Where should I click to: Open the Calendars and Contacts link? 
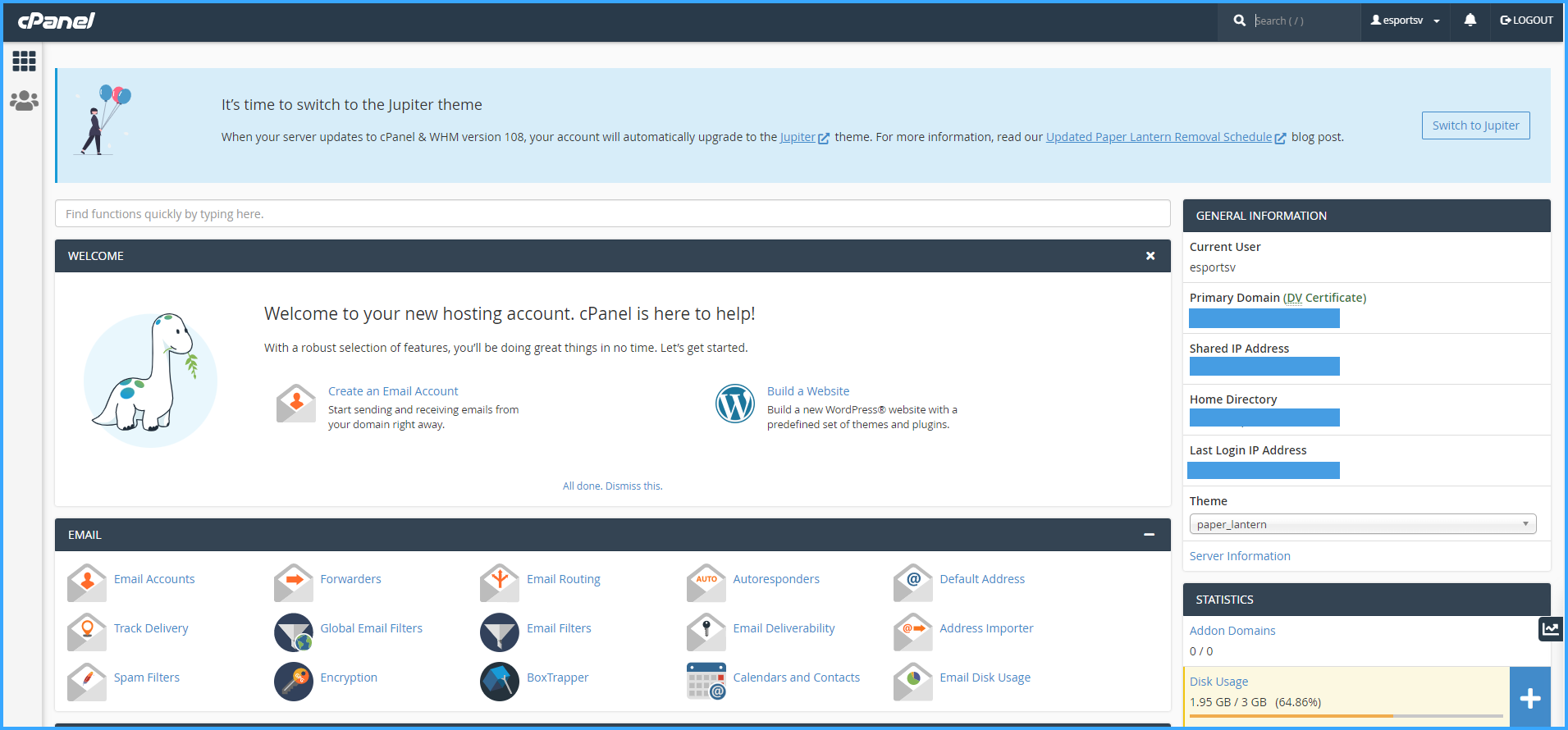[x=797, y=678]
